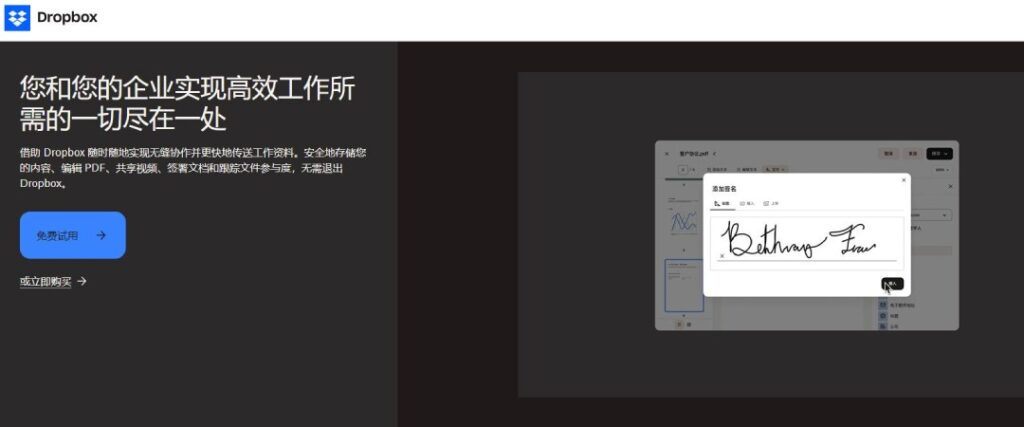Click the Dropbox logo icon
The image size is (1024, 427).
point(17,18)
